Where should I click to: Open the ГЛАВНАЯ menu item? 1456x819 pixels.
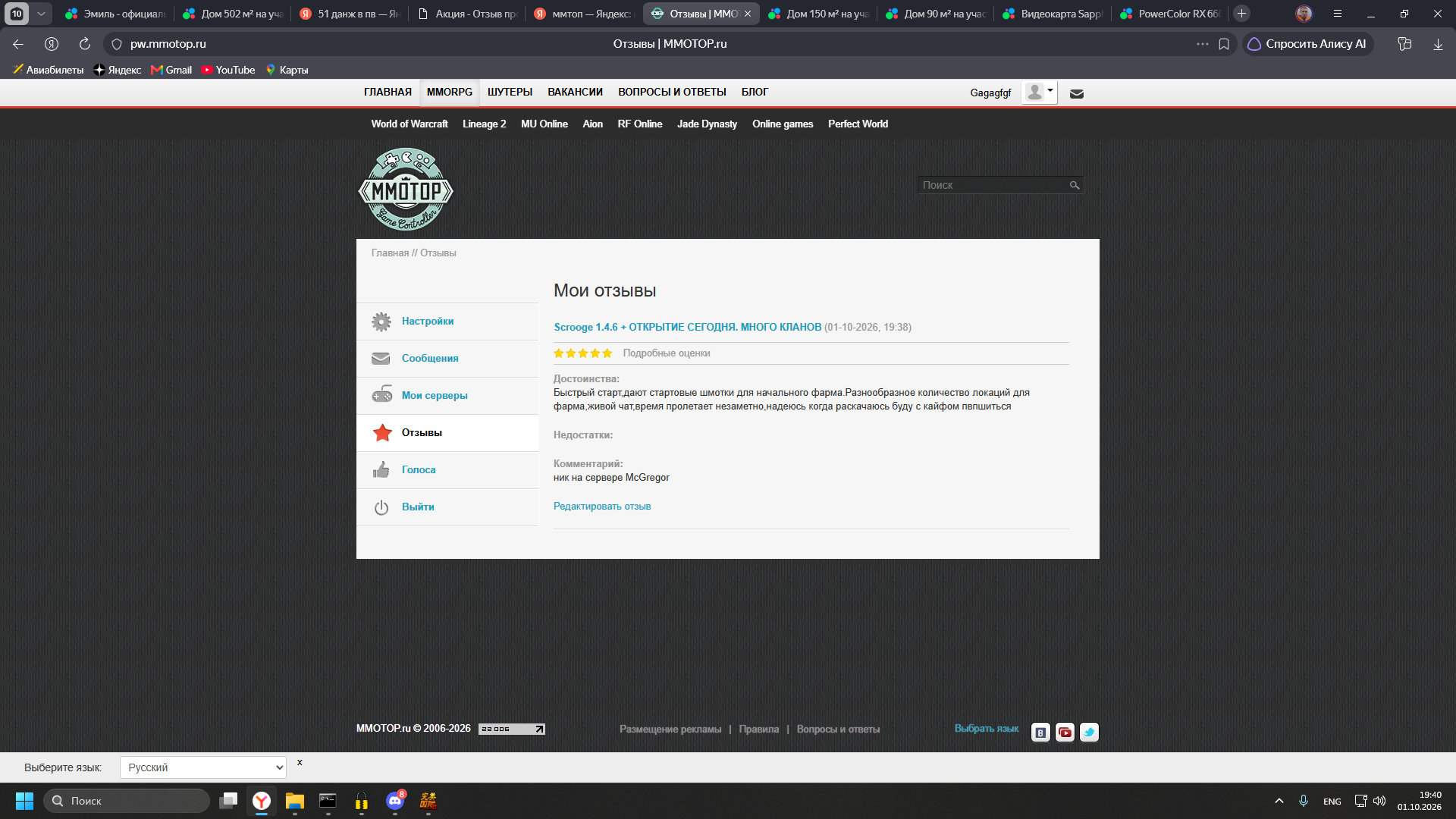[388, 93]
